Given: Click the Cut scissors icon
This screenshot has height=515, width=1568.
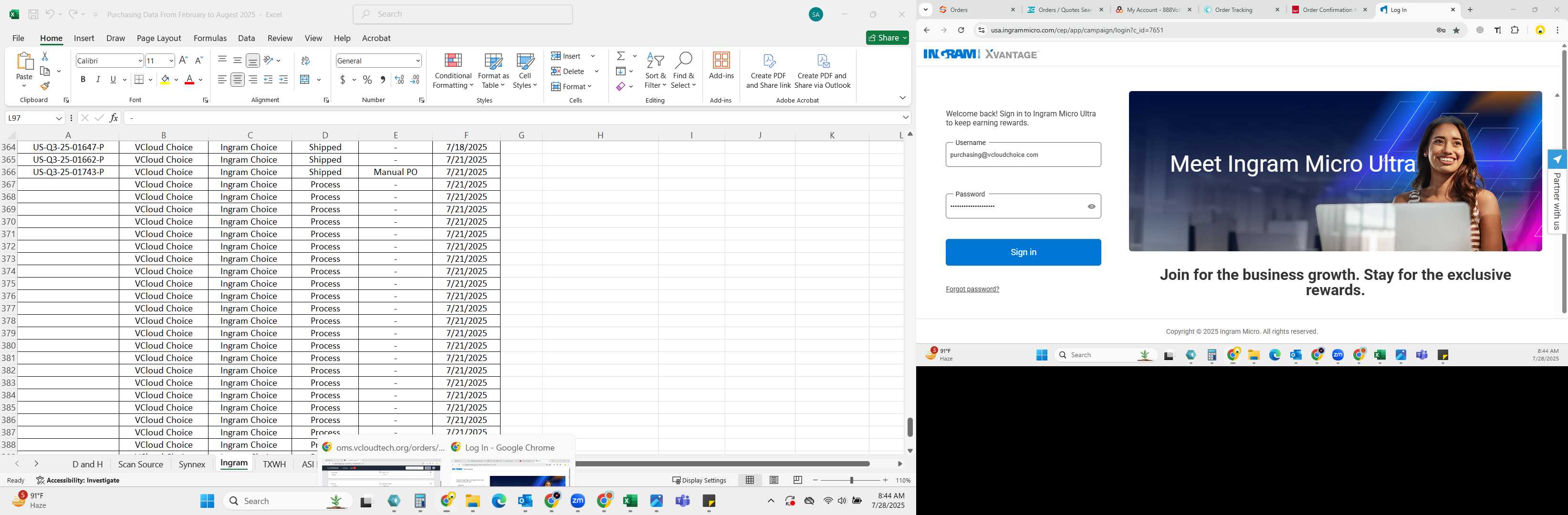Looking at the screenshot, I should click(x=44, y=56).
